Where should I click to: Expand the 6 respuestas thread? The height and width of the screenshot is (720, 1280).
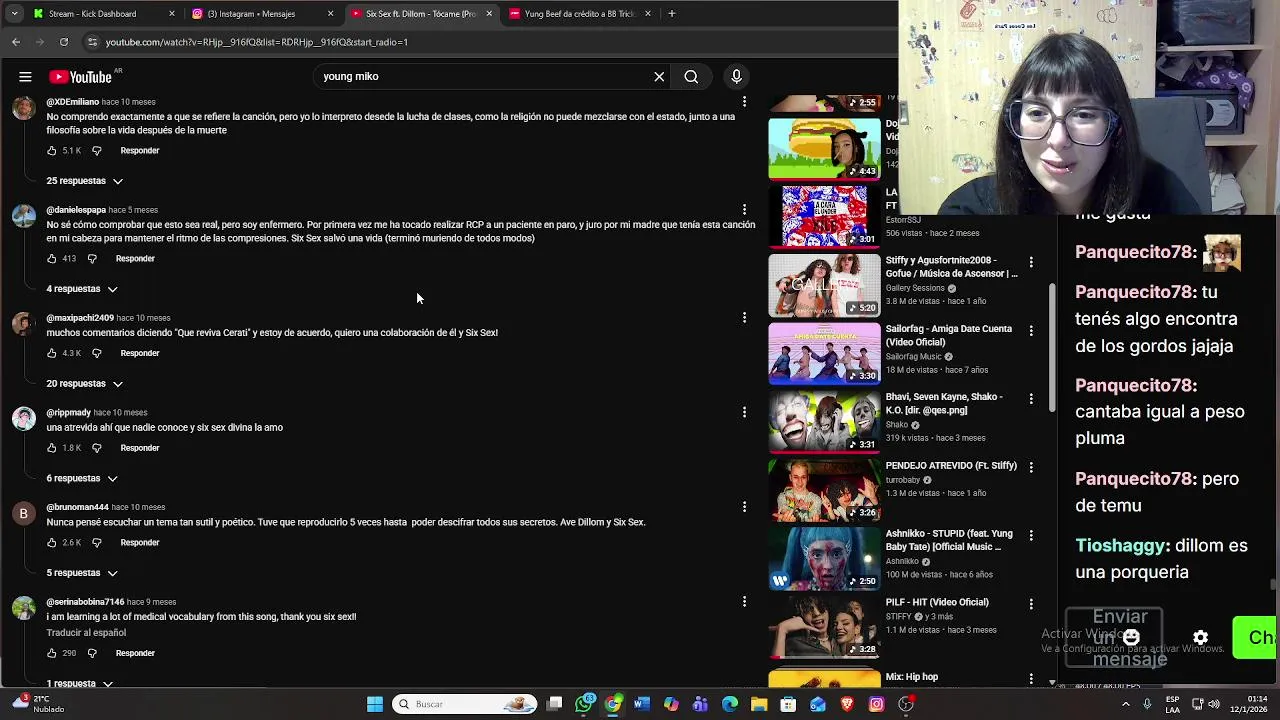pyautogui.click(x=82, y=478)
